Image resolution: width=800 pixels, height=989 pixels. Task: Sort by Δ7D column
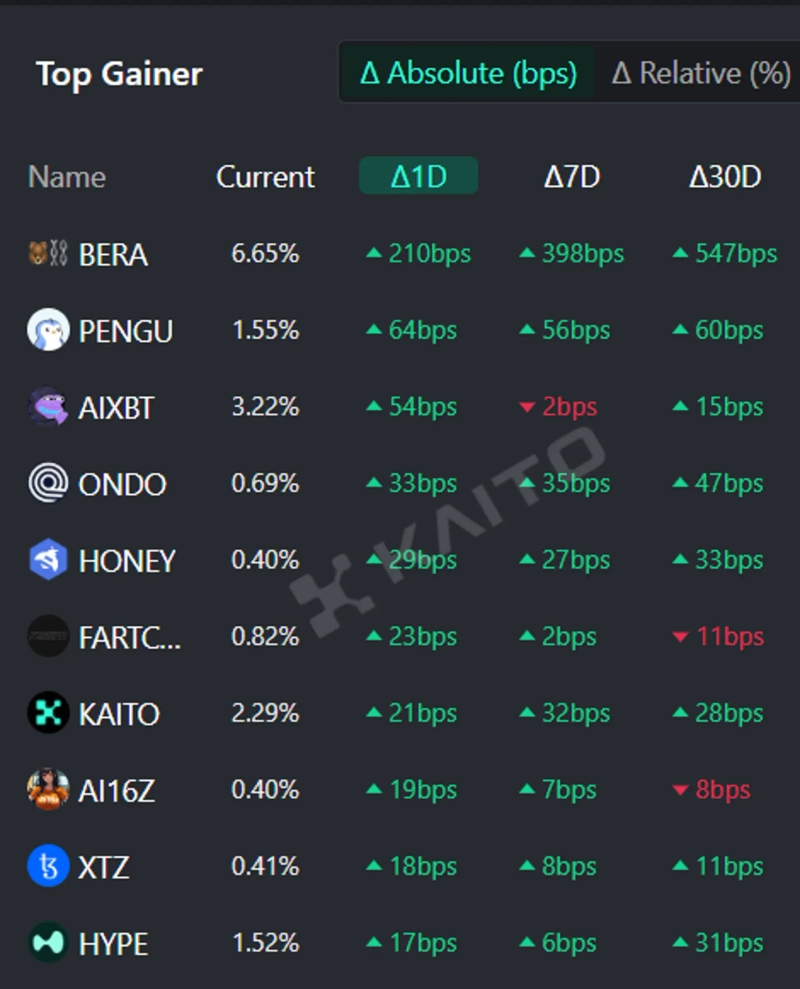[x=572, y=177]
